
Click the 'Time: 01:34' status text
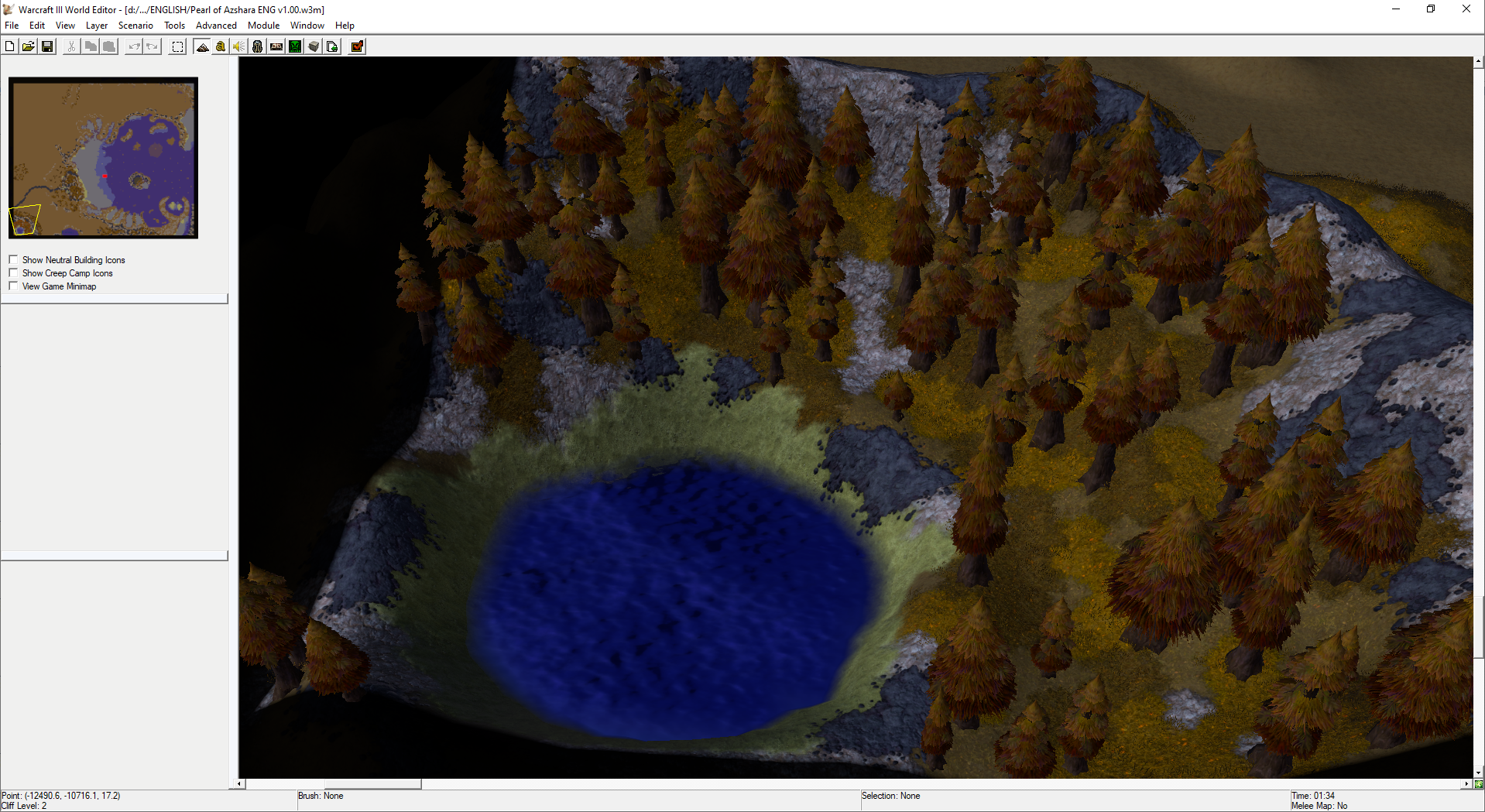1313,796
